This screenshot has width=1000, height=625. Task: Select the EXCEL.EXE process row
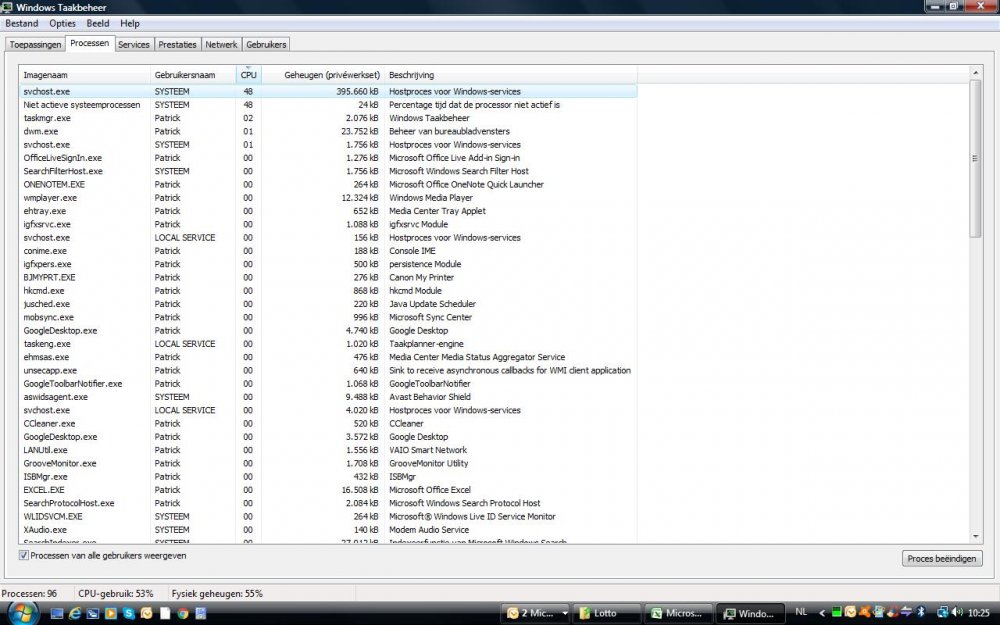point(44,490)
